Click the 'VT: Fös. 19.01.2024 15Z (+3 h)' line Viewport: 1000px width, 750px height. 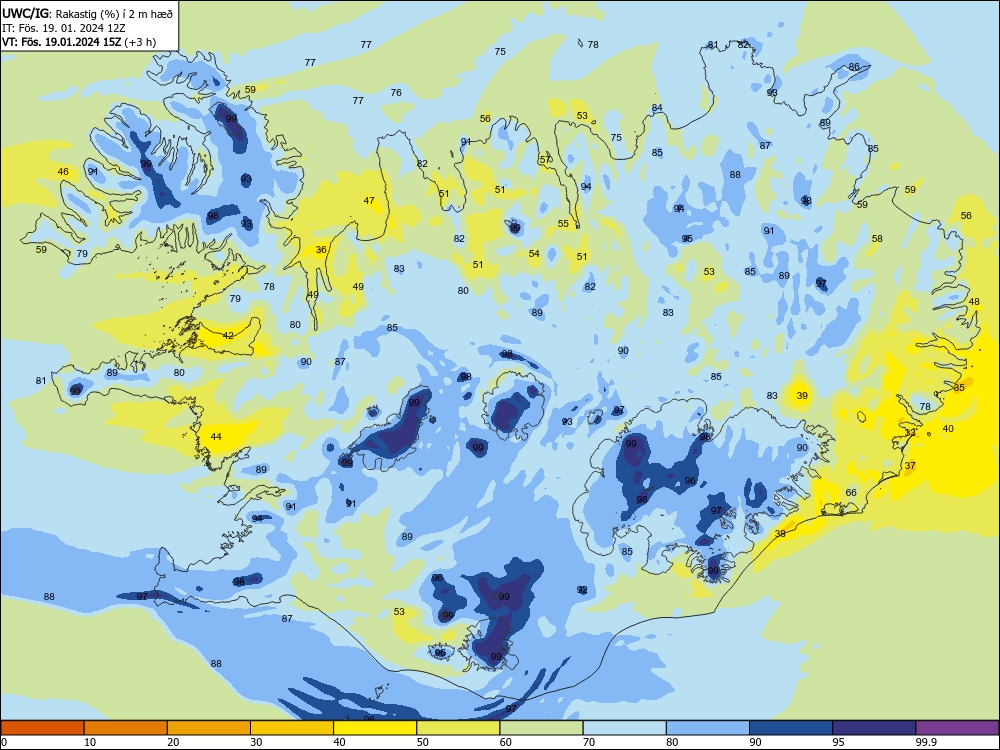pyautogui.click(x=78, y=42)
